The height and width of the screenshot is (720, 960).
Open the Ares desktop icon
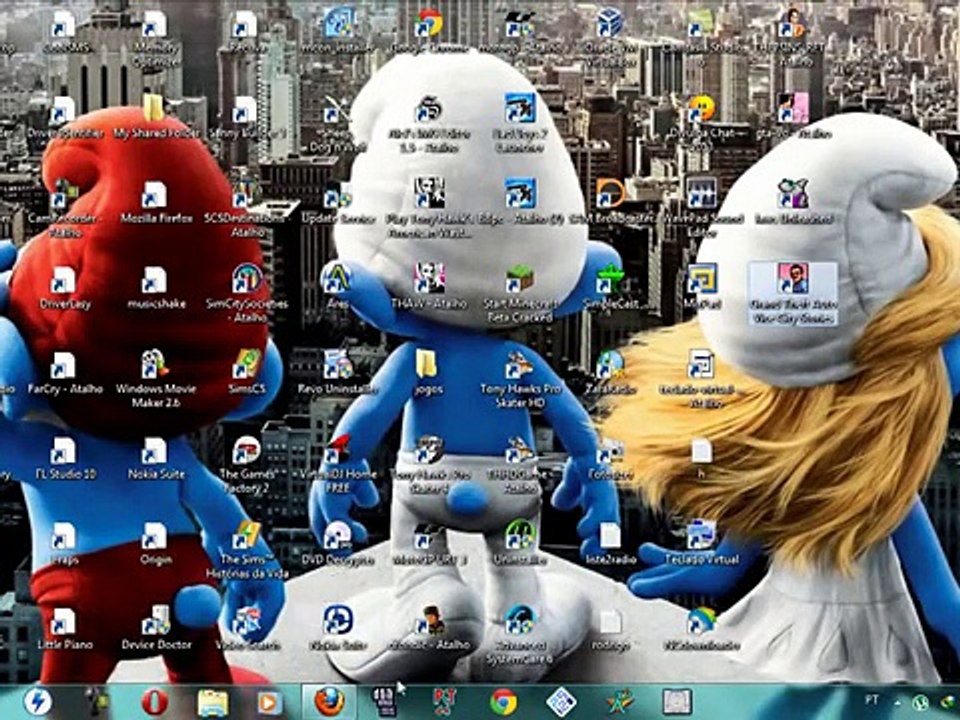point(337,287)
